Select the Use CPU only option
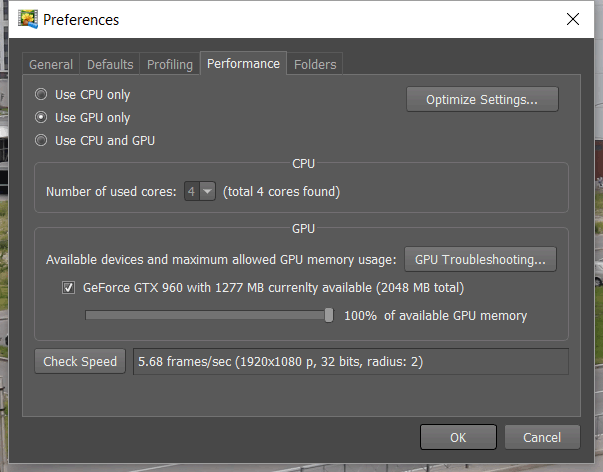The image size is (603, 472). pyautogui.click(x=41, y=95)
